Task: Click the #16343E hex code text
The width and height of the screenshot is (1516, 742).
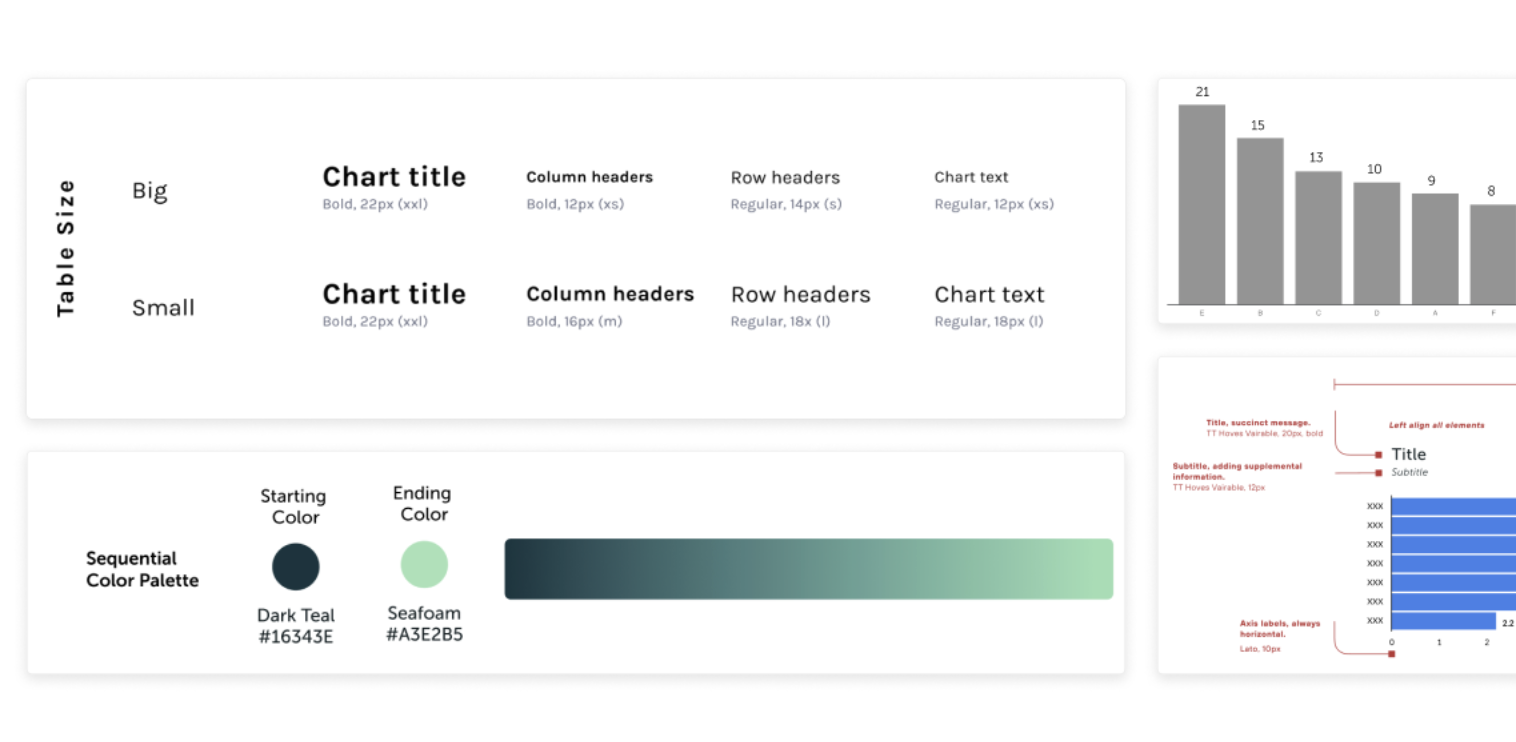Action: pos(296,636)
